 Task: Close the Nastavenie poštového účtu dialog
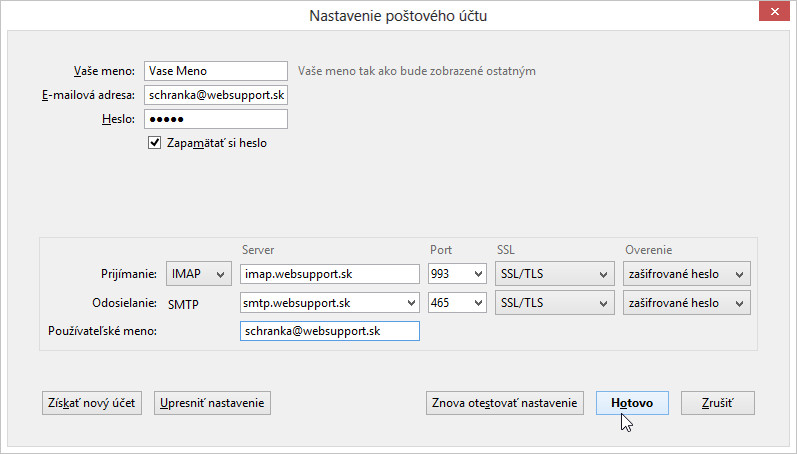tap(774, 11)
